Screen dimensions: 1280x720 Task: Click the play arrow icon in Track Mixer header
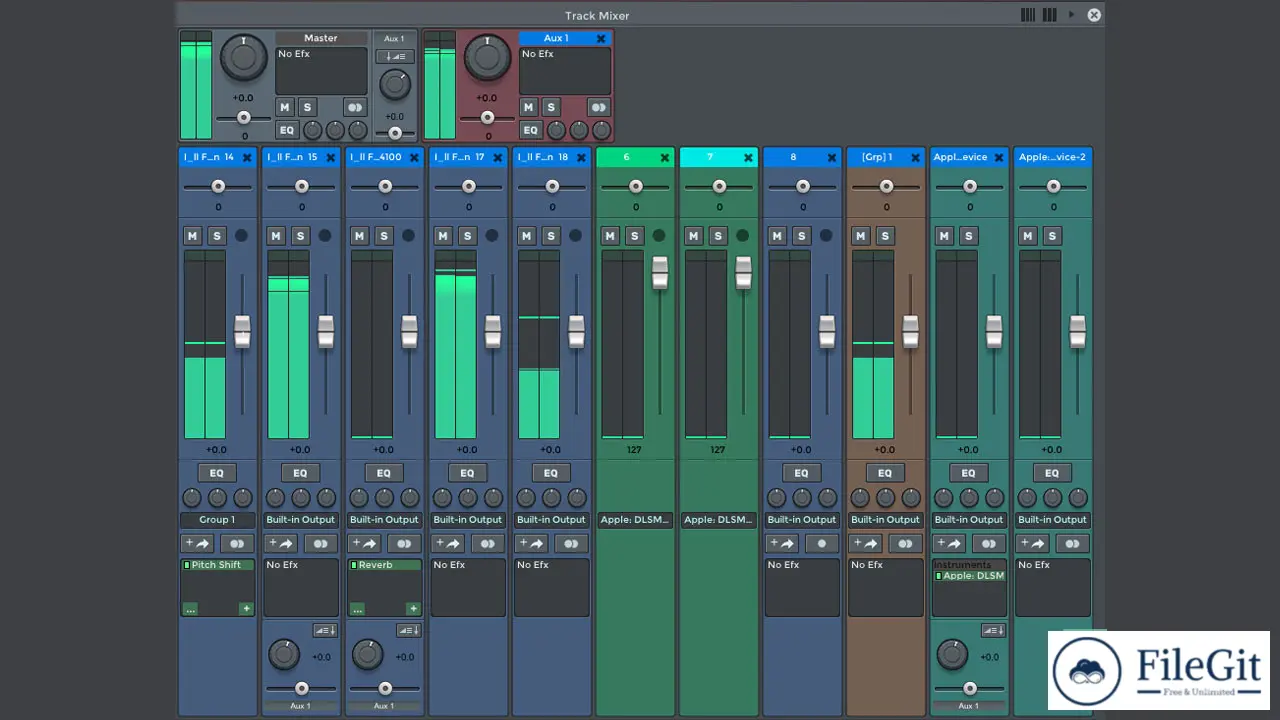click(1071, 15)
